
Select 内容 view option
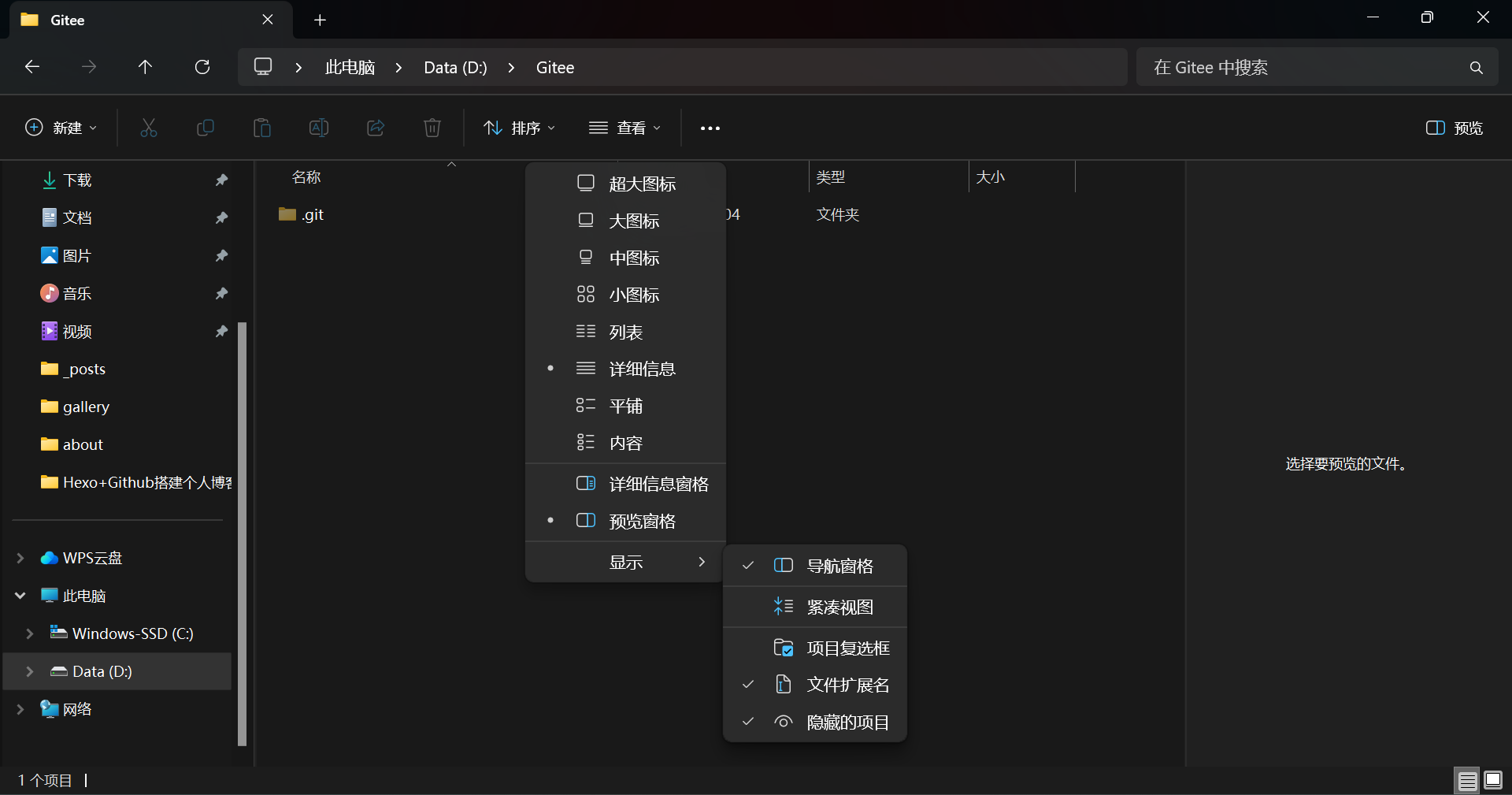coord(625,443)
